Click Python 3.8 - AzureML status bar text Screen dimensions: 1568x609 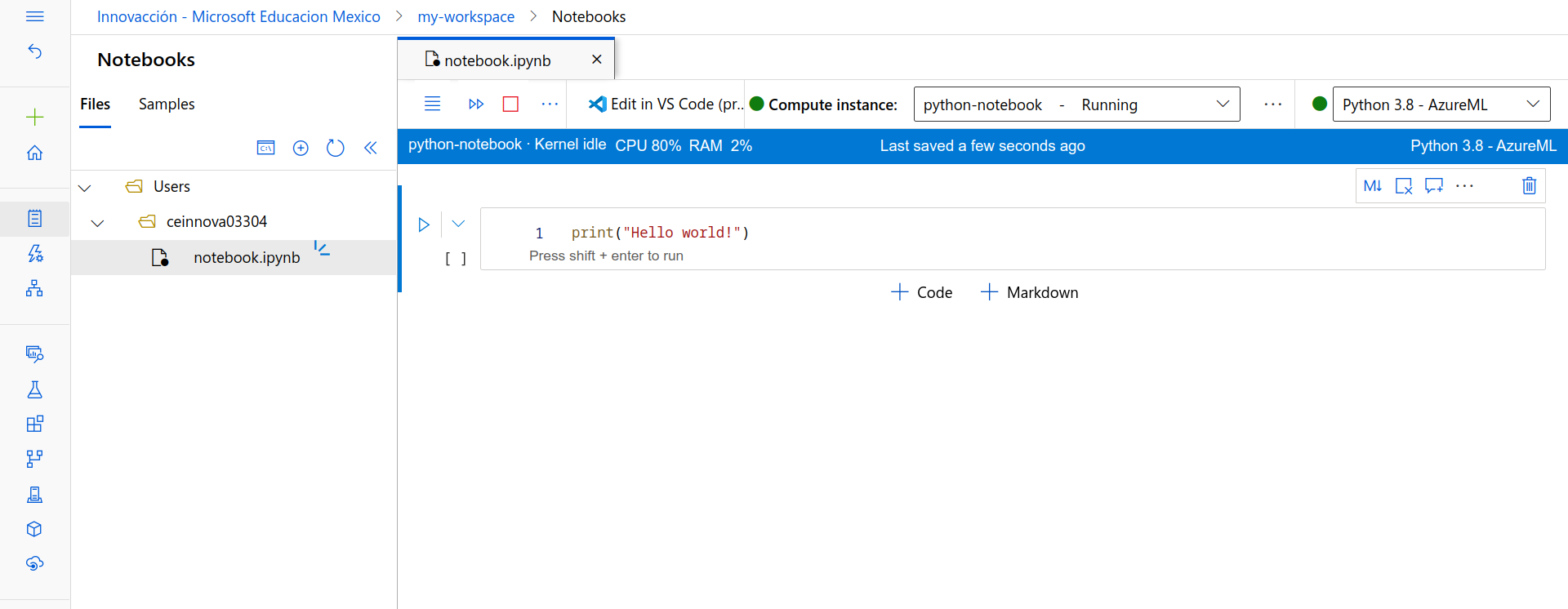point(1483,145)
